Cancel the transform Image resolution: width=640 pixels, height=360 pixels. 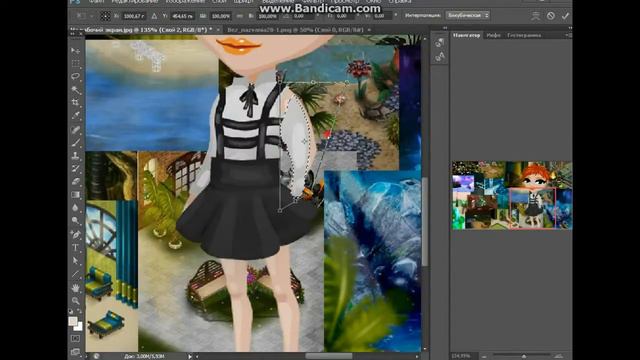pyautogui.click(x=551, y=16)
